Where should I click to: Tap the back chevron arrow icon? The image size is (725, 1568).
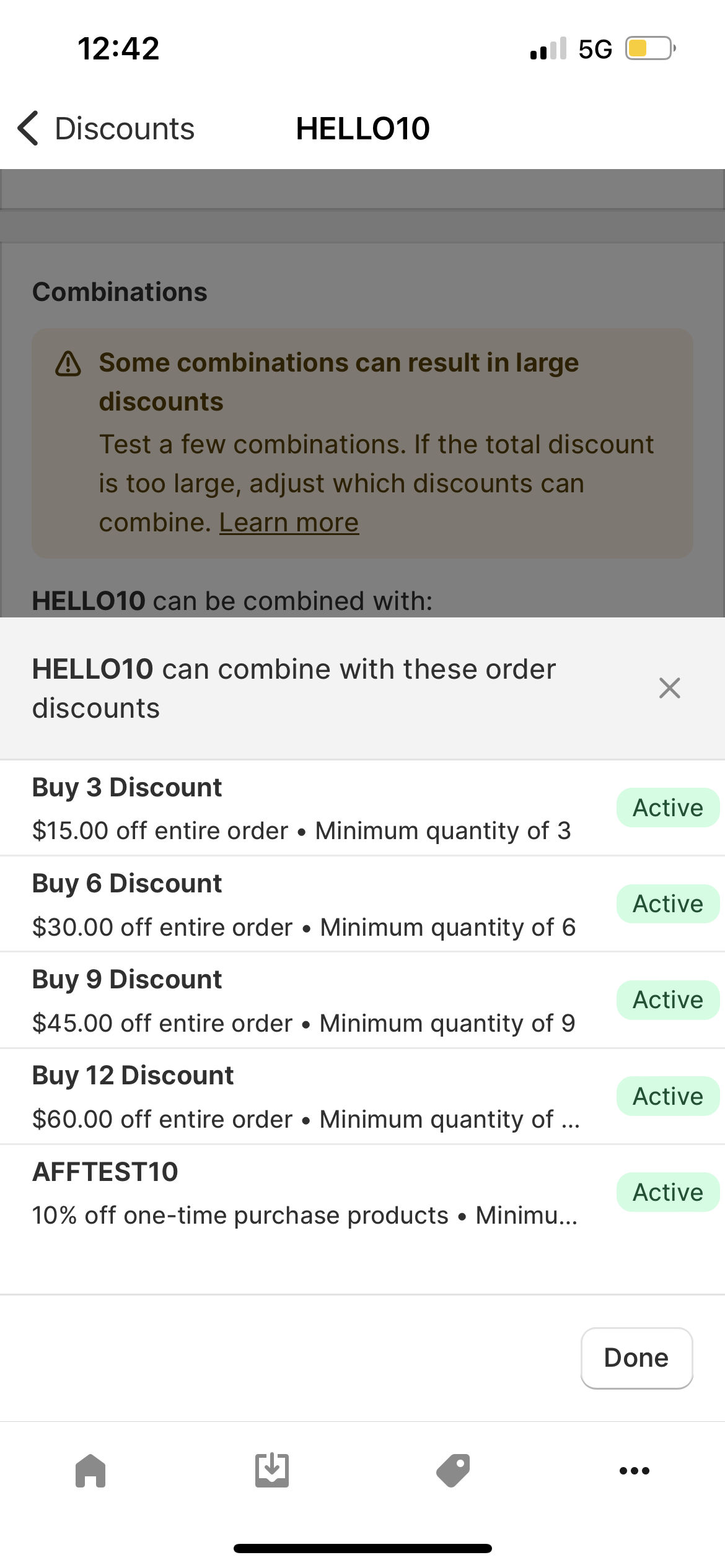point(29,129)
